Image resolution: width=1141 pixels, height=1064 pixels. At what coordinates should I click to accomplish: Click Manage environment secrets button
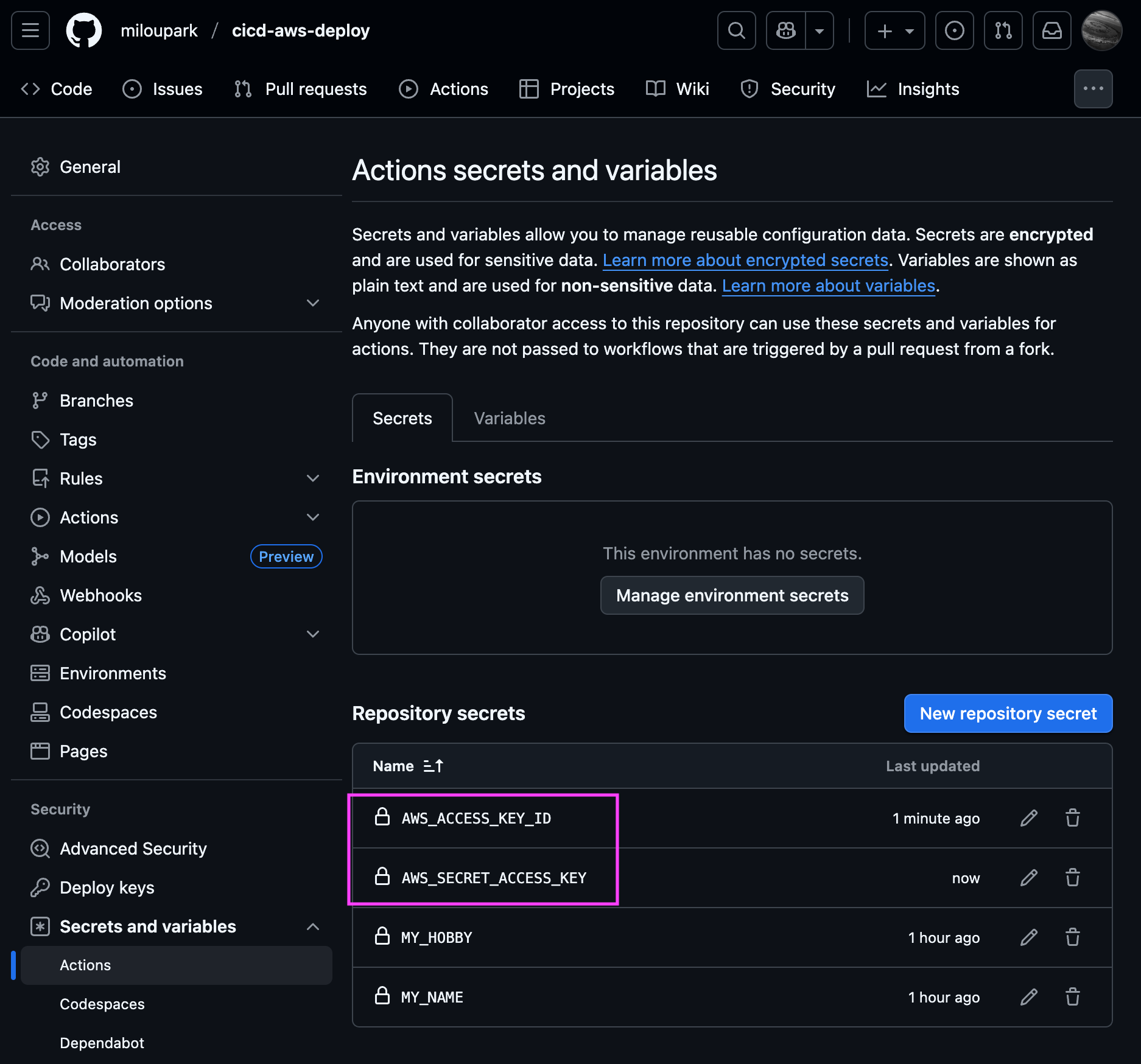(732, 595)
